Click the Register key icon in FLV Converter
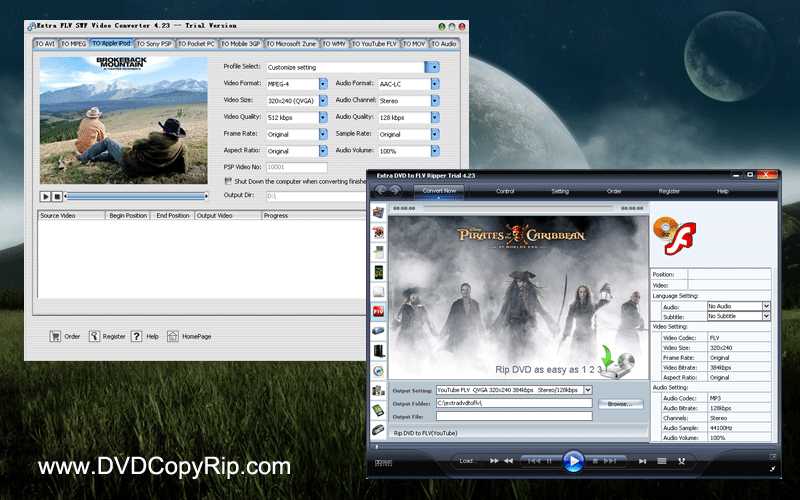 tap(94, 336)
